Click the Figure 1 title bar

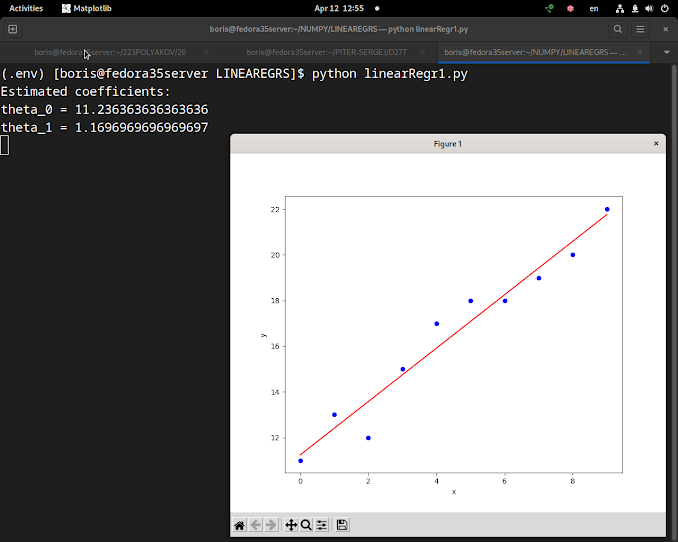(x=448, y=144)
